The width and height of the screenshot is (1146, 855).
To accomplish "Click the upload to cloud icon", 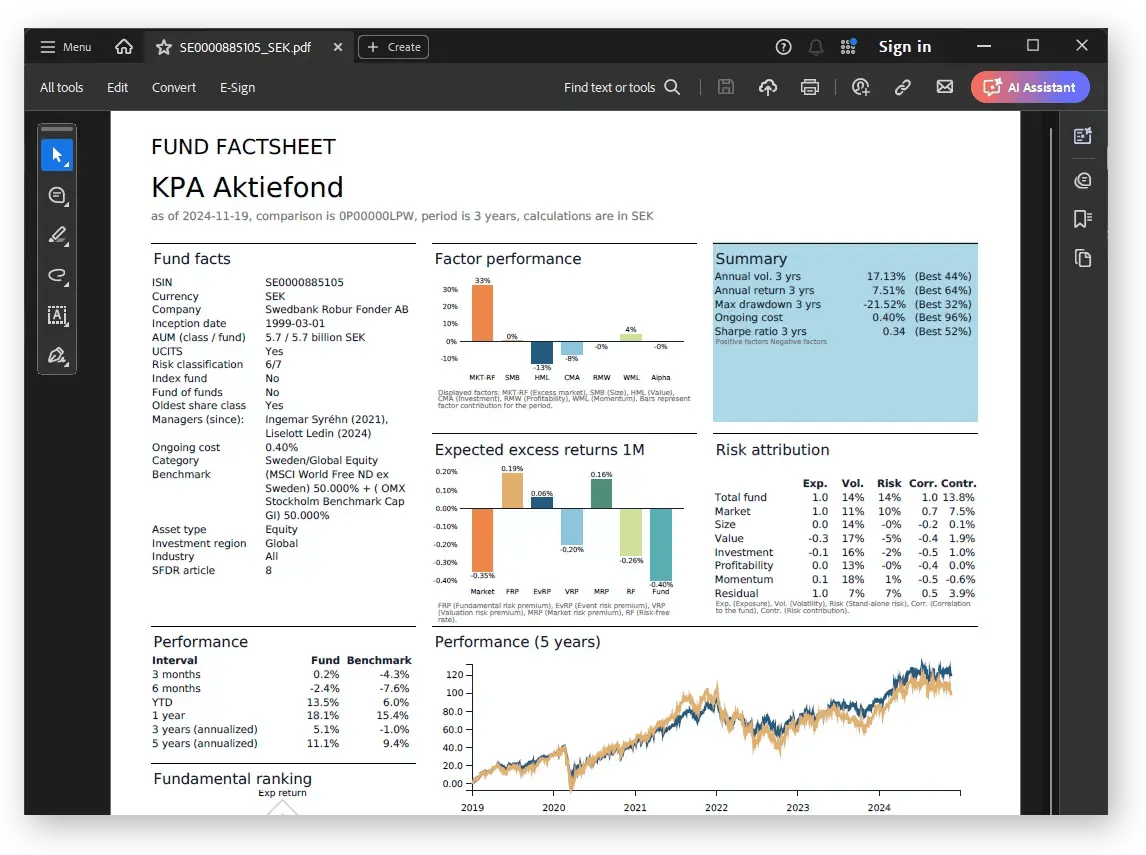I will click(767, 87).
